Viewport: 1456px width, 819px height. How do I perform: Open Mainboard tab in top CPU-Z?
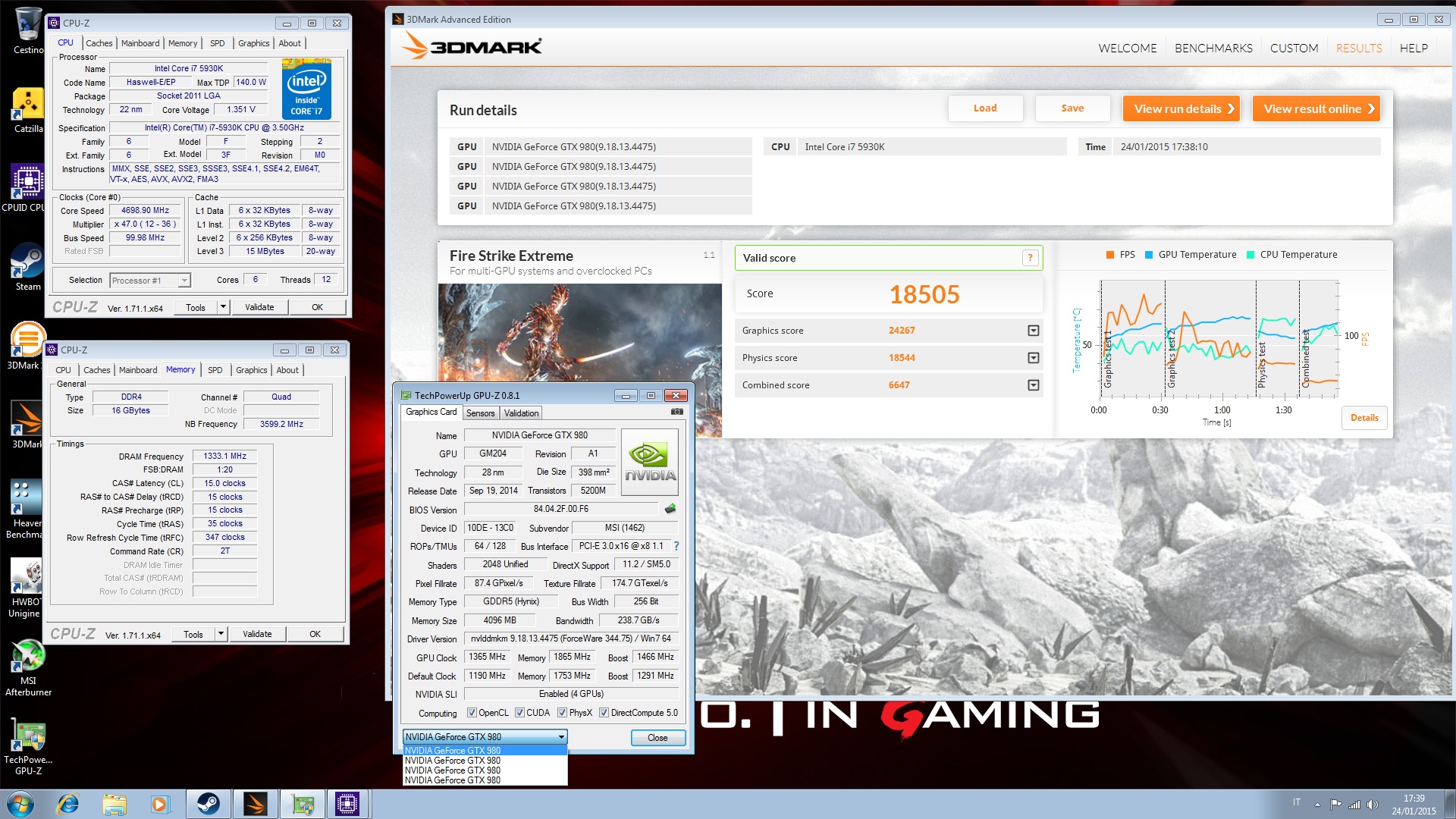pyautogui.click(x=140, y=43)
